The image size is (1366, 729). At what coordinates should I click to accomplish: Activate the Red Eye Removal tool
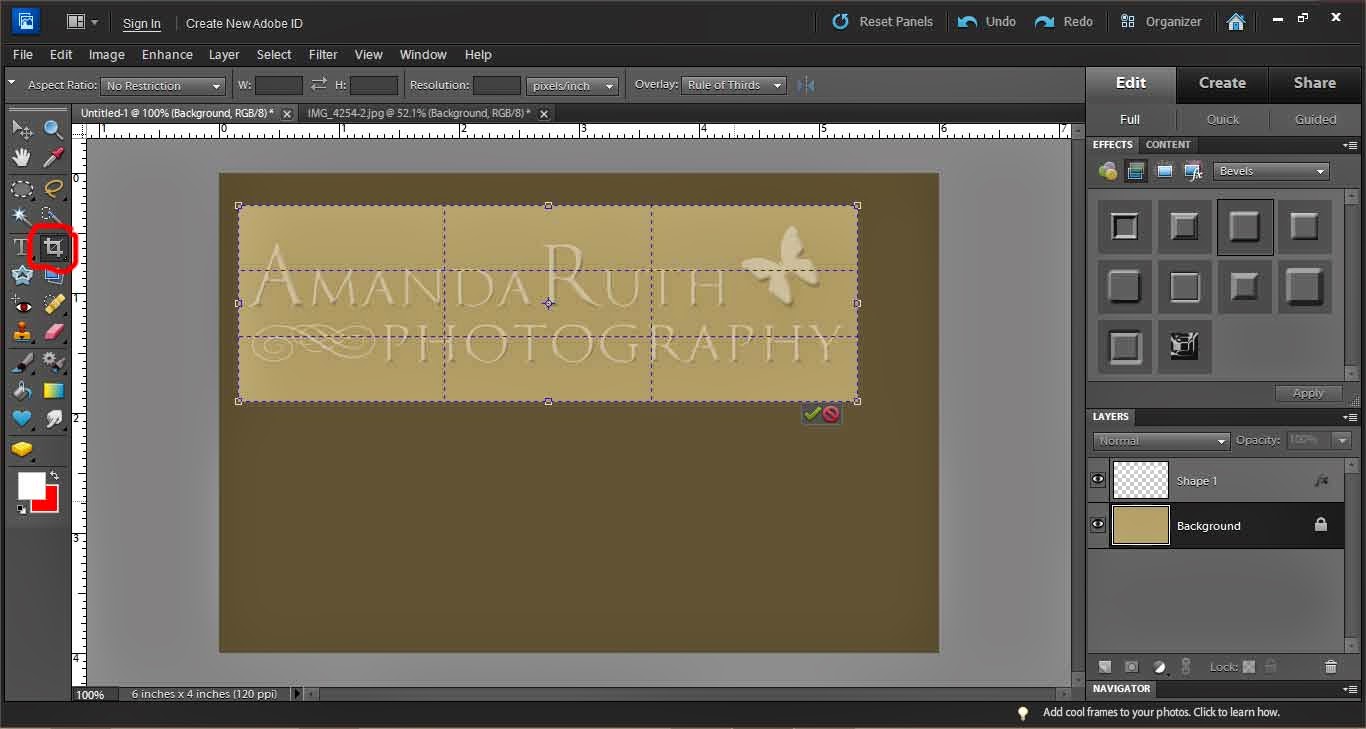coord(22,304)
